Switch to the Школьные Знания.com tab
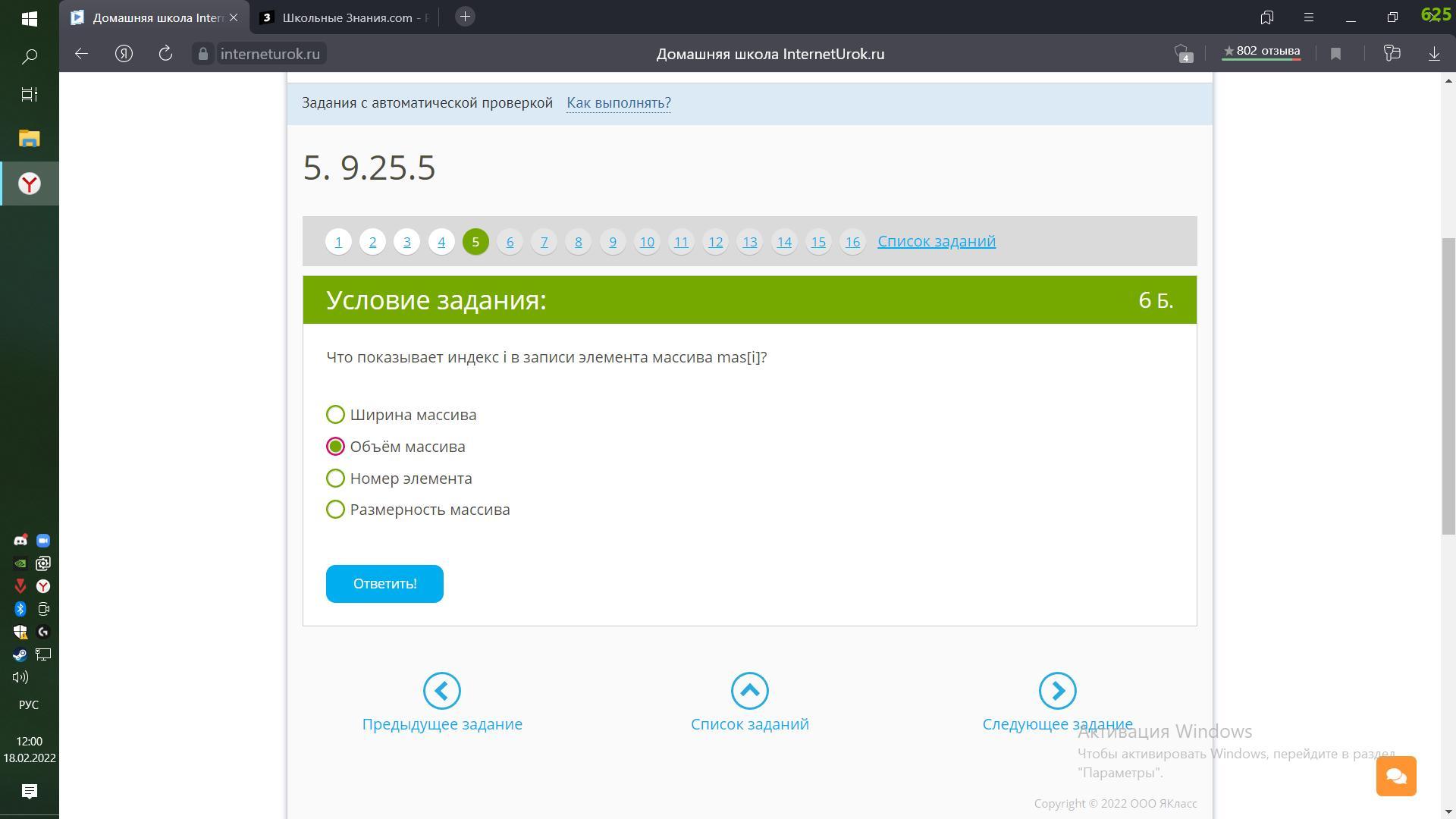 pos(345,17)
